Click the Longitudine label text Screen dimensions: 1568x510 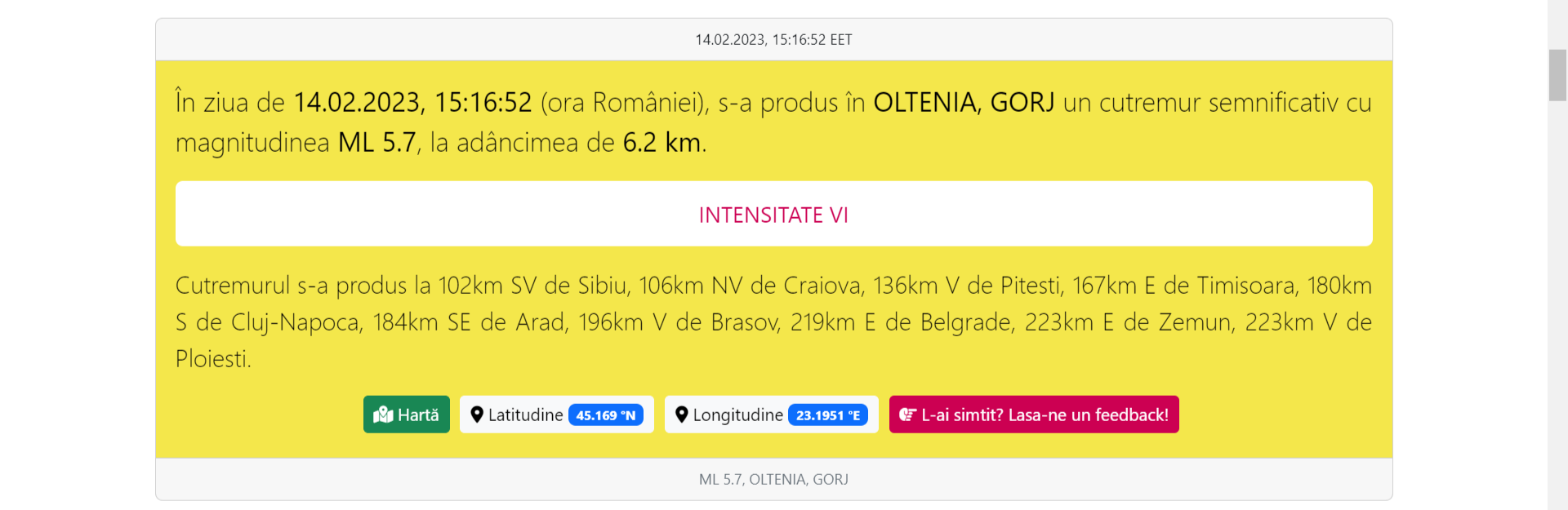737,415
